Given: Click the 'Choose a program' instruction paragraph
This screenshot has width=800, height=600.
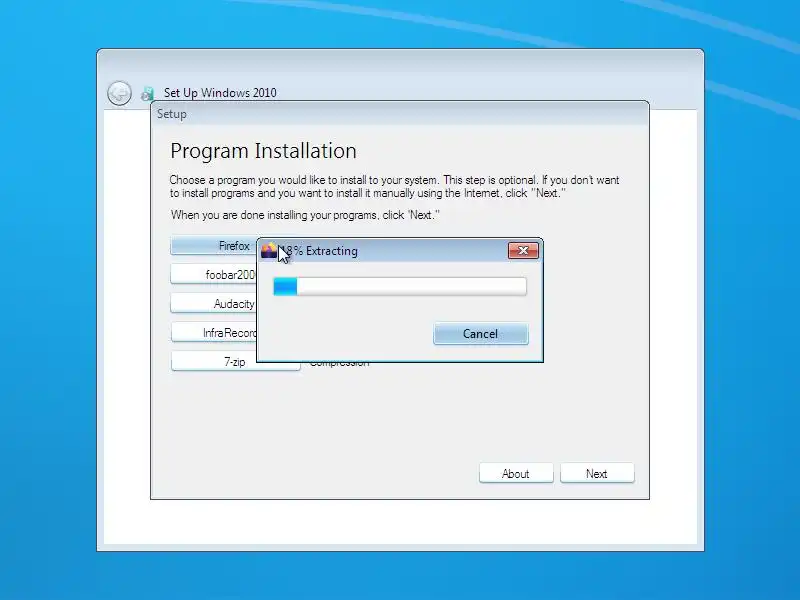Looking at the screenshot, I should coord(394,187).
